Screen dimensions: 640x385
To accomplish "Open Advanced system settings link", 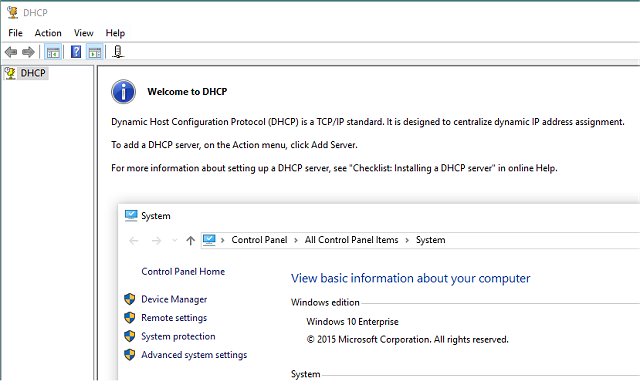I will 194,355.
